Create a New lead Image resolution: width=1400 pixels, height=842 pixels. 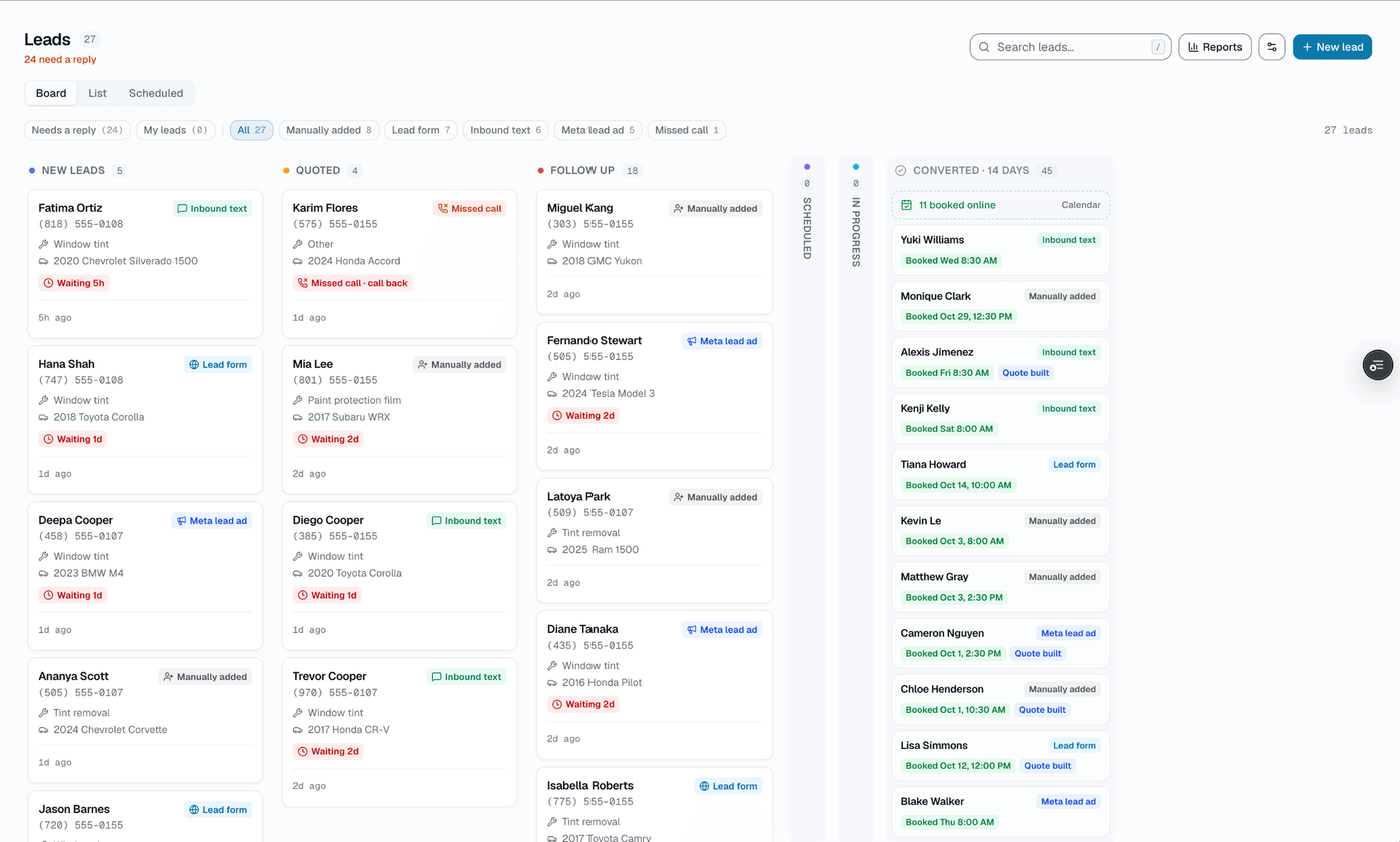click(1332, 47)
